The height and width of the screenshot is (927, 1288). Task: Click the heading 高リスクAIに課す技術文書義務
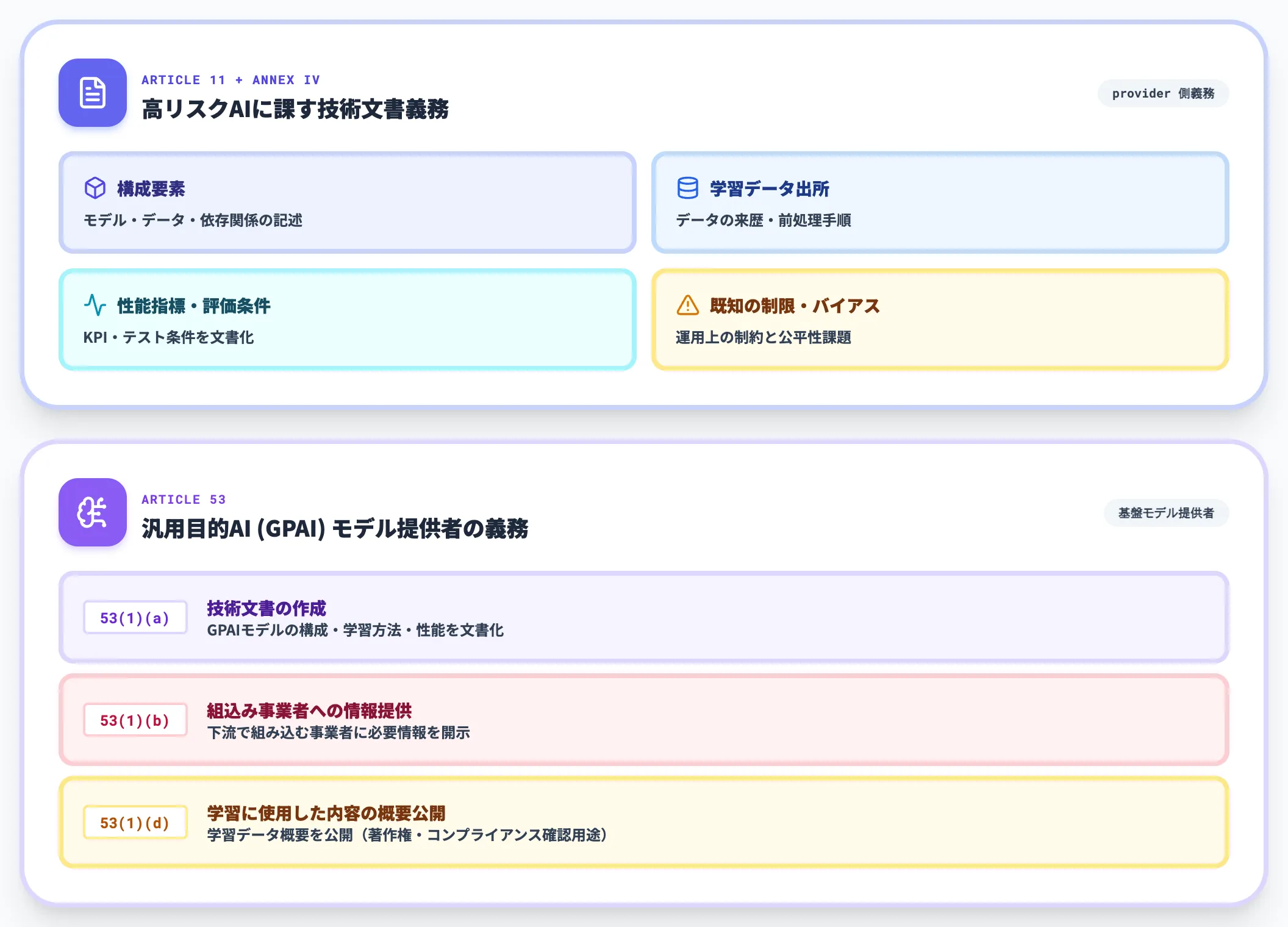click(295, 109)
